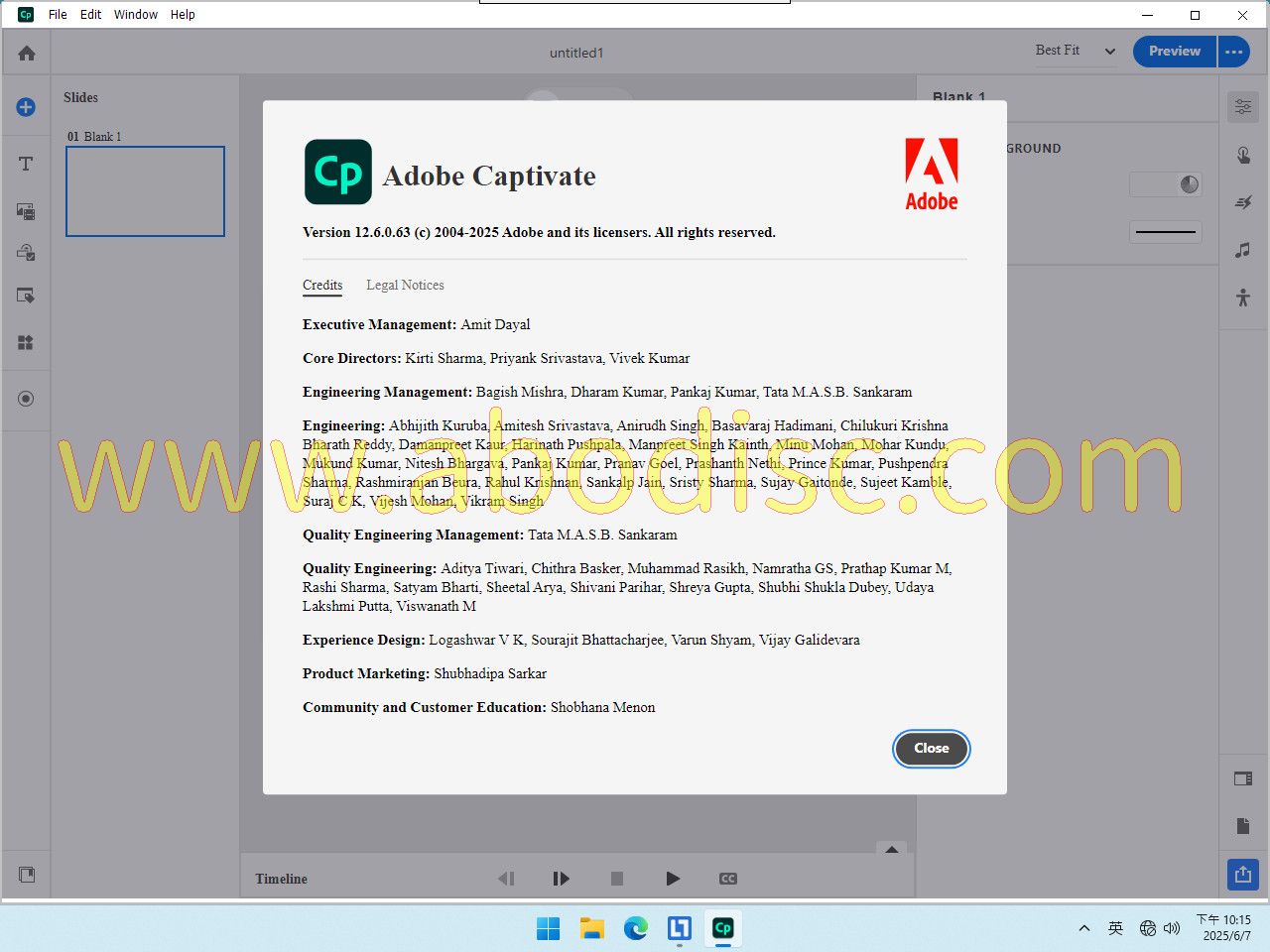Expand the Timeline panel with the up arrow
Viewport: 1270px width, 952px height.
(x=892, y=849)
